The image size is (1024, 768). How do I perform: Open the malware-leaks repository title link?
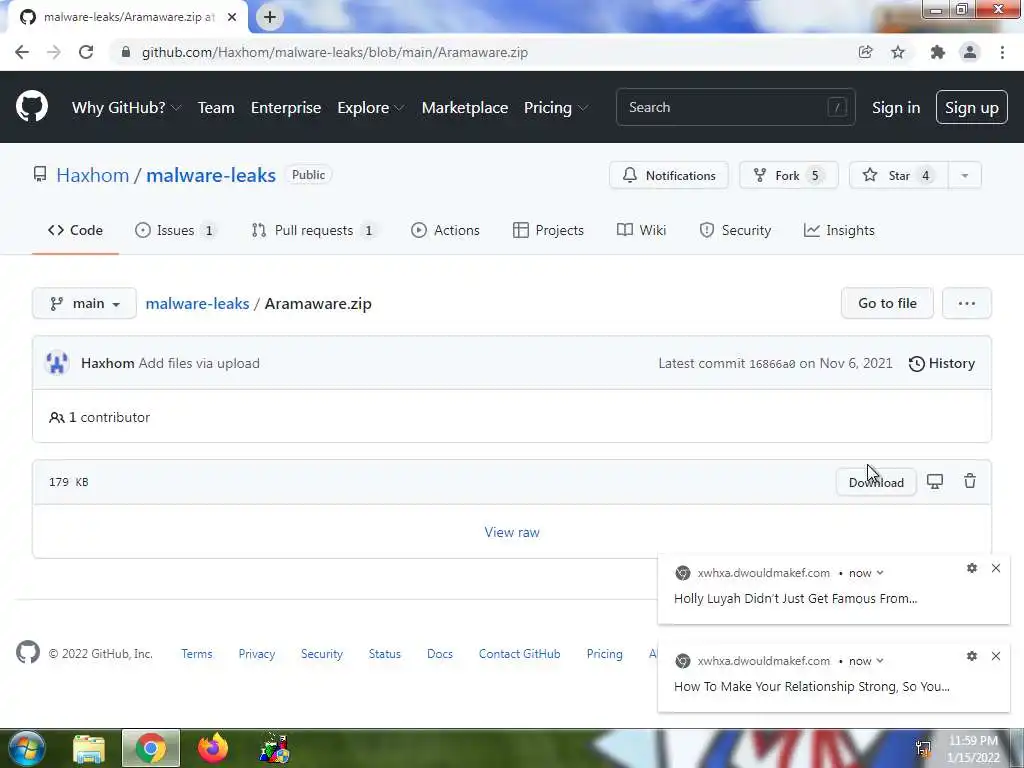tap(211, 176)
